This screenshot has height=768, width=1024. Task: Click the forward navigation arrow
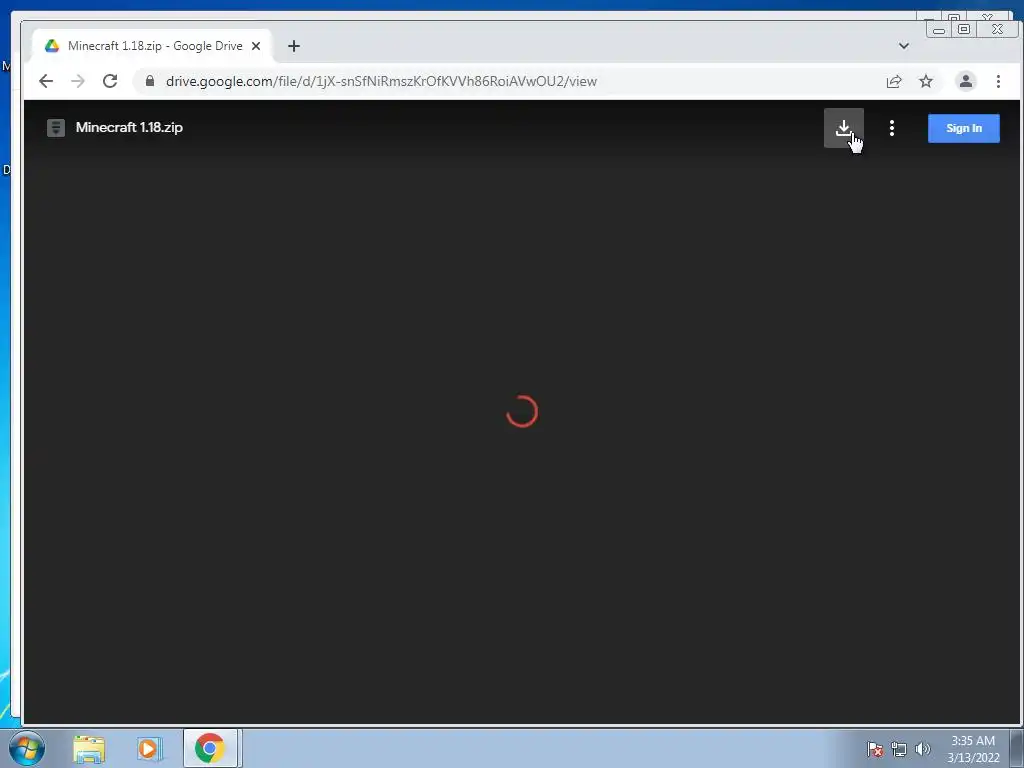click(78, 81)
